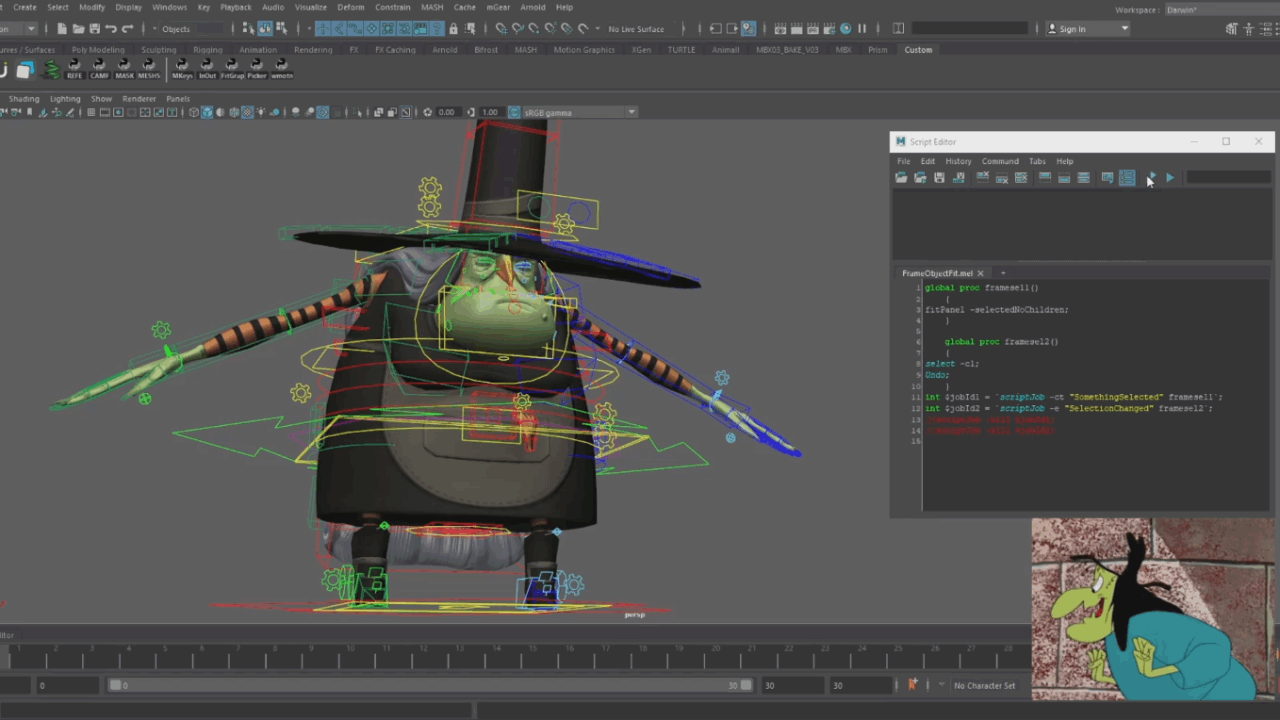Click the Source Script icon in Script Editor
Image resolution: width=1280 pixels, height=720 pixels.
click(920, 178)
